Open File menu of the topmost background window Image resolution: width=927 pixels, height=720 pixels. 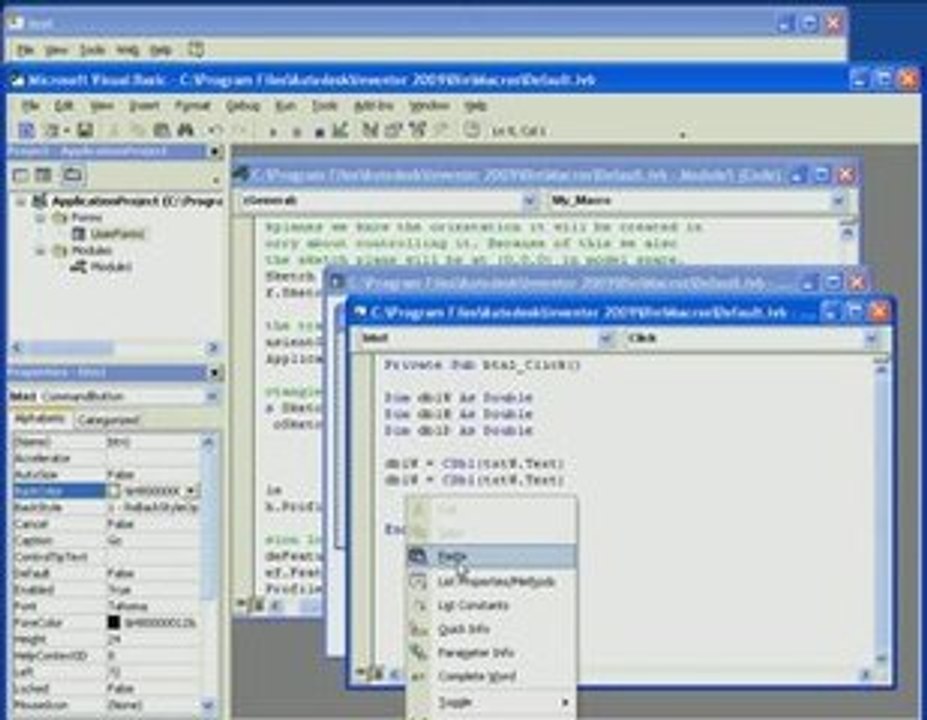25,50
